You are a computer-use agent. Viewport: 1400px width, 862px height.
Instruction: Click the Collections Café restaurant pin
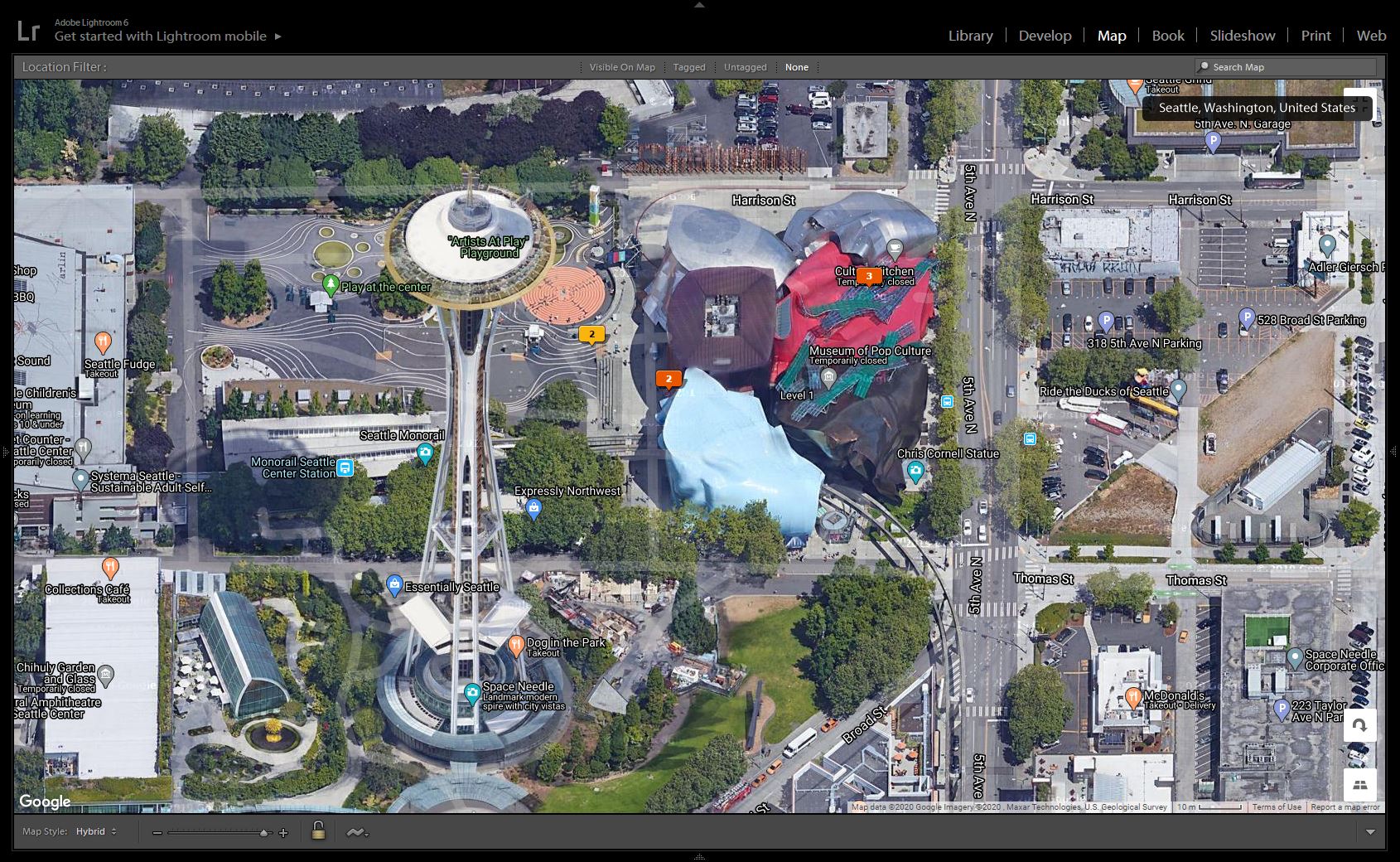click(x=110, y=568)
